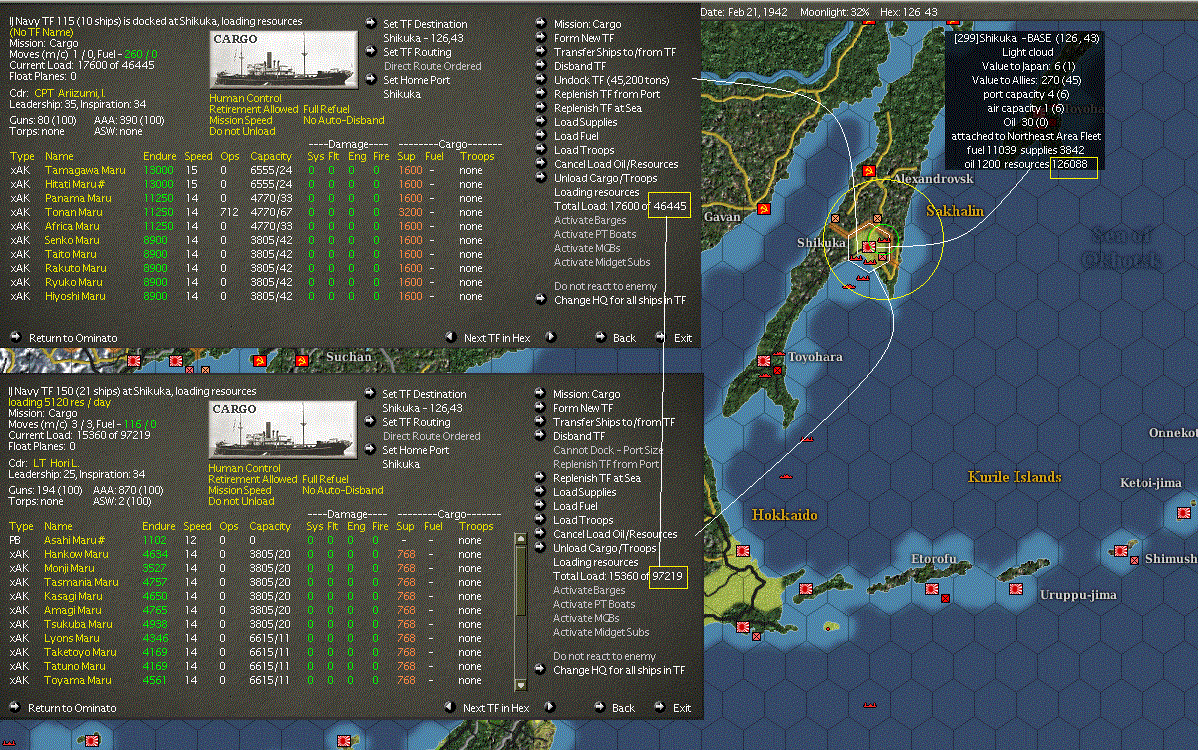The height and width of the screenshot is (750, 1198).
Task: Open ship Toyama Maru in TF 150 list
Action: [77, 680]
